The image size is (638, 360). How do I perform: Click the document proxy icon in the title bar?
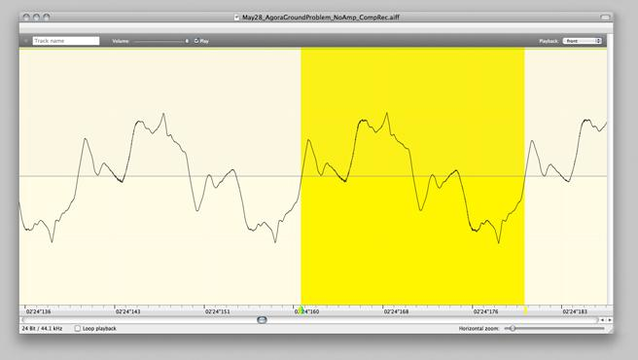point(237,17)
